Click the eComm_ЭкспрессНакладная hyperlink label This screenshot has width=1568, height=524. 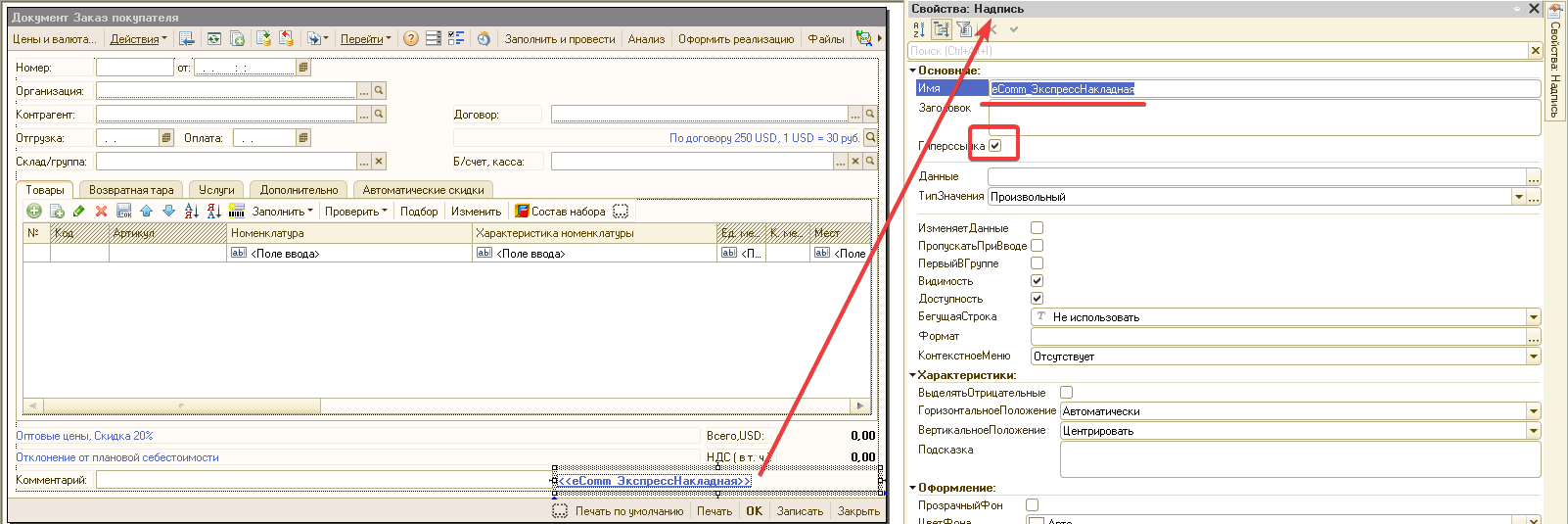tap(653, 481)
